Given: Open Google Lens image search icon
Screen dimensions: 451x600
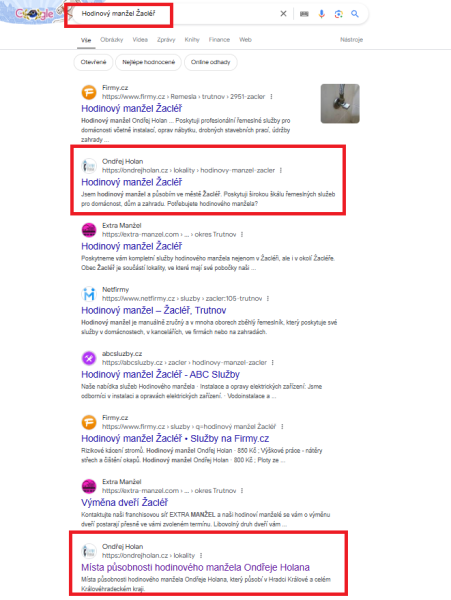Looking at the screenshot, I should pyautogui.click(x=339, y=14).
